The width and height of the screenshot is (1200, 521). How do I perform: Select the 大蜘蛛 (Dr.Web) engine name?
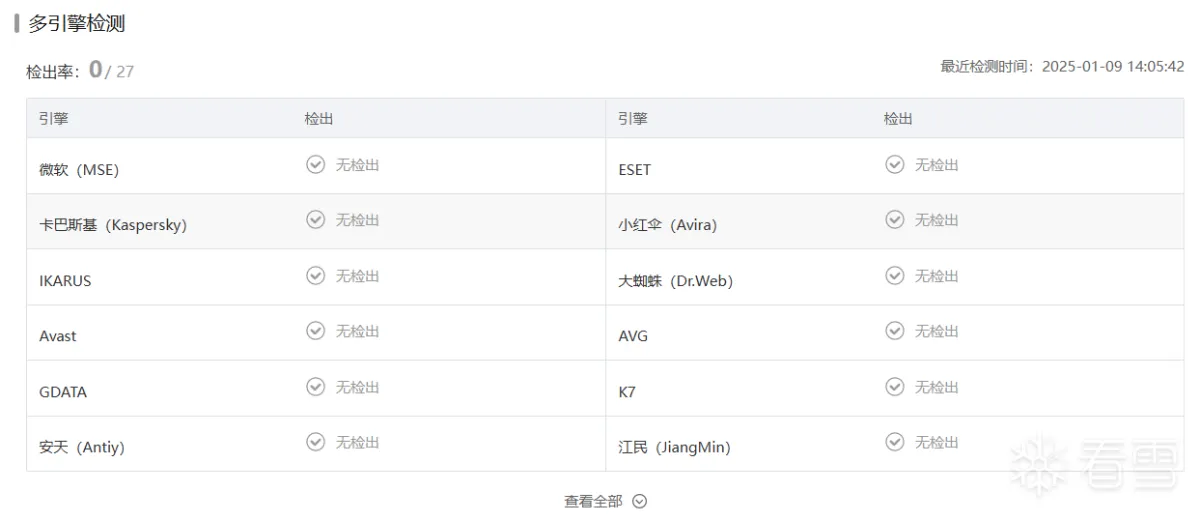[676, 281]
